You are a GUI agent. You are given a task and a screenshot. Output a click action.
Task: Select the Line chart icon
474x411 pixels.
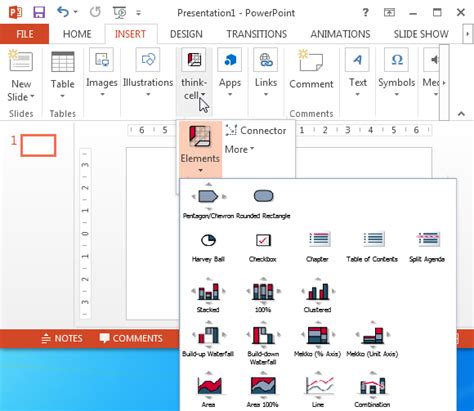319,386
